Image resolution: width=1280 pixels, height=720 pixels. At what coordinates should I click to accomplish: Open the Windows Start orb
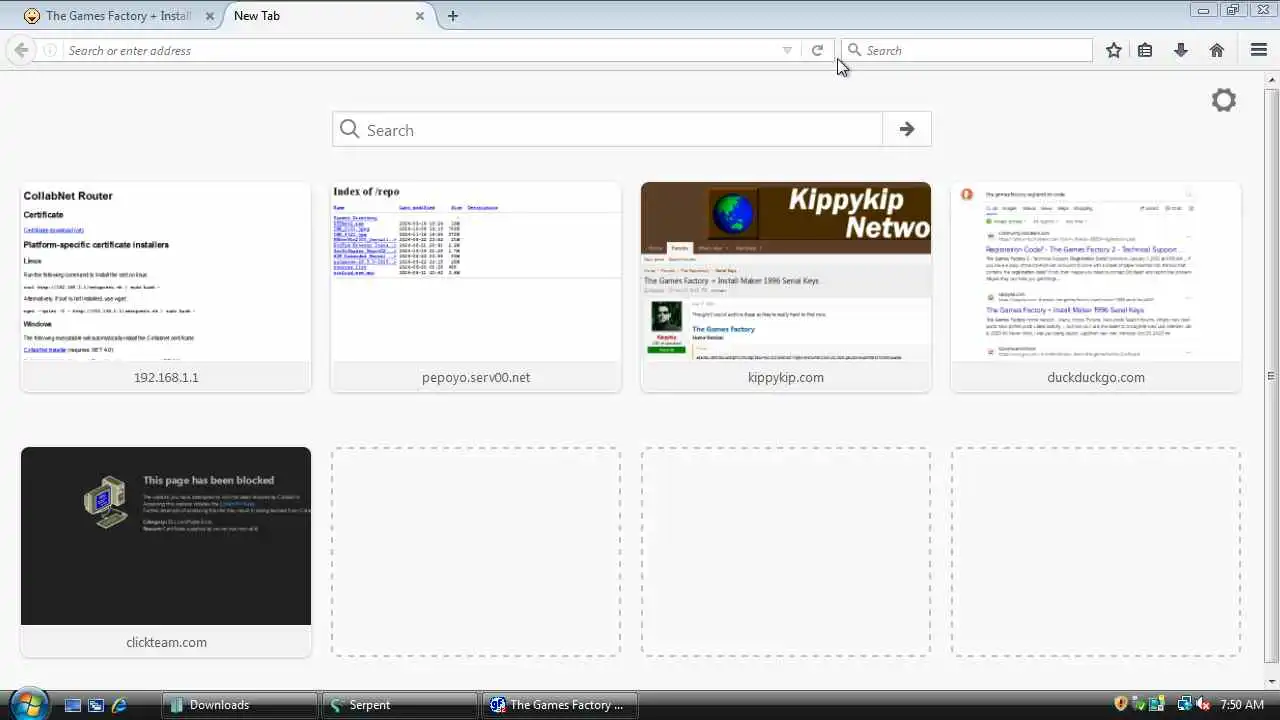27,703
